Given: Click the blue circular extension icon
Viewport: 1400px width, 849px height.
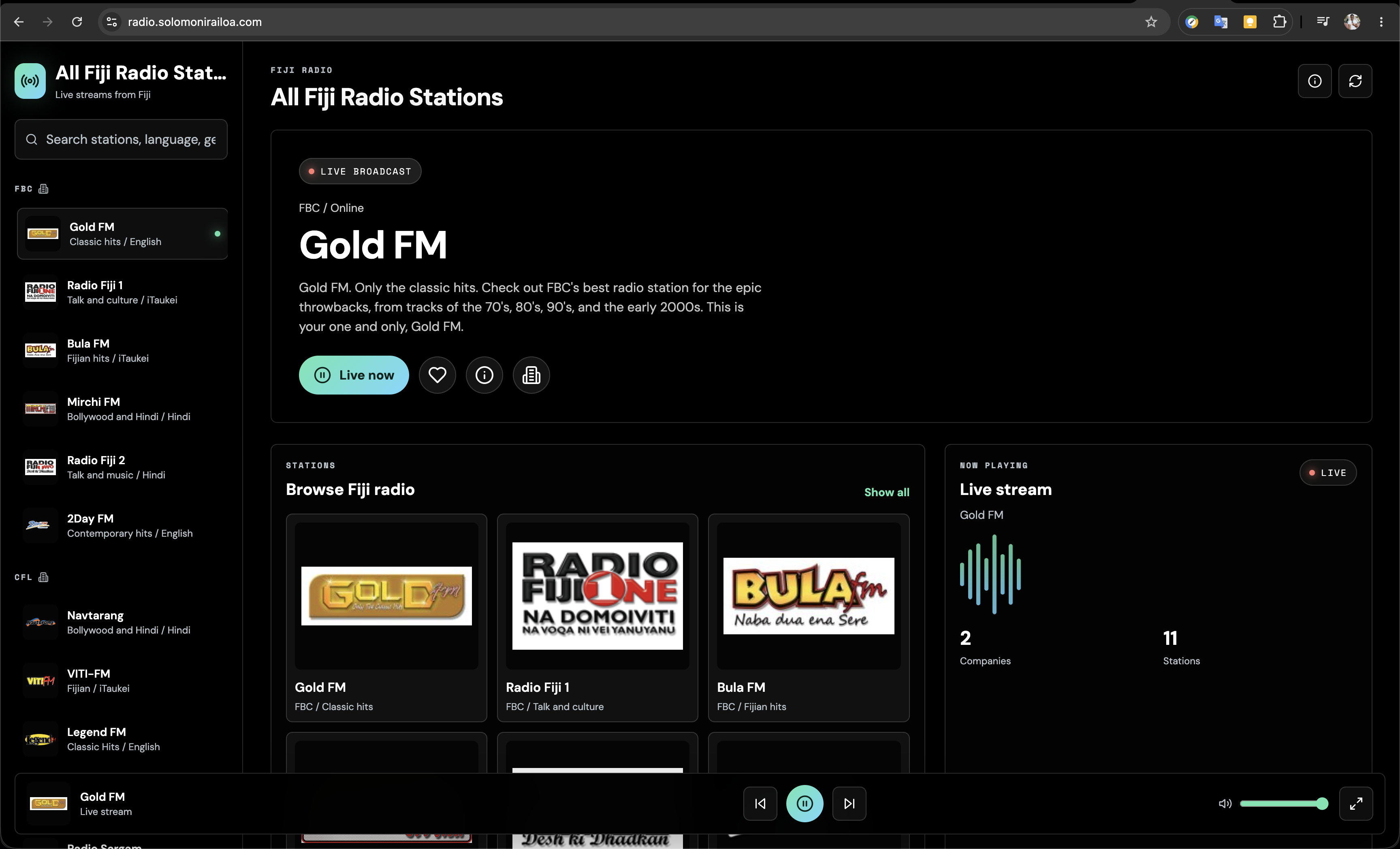Looking at the screenshot, I should tap(1191, 21).
